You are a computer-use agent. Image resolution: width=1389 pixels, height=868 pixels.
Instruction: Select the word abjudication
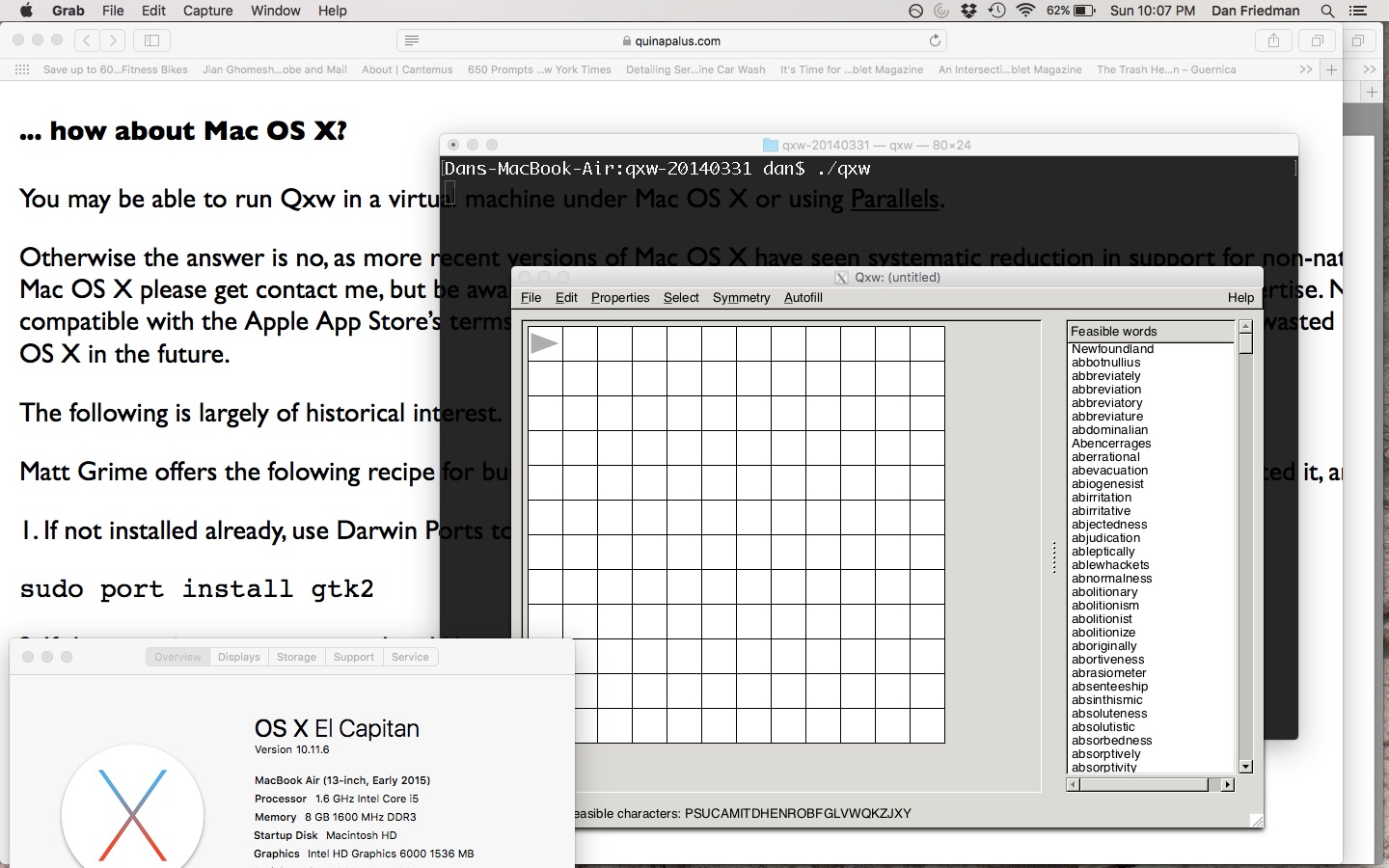[x=1105, y=538]
